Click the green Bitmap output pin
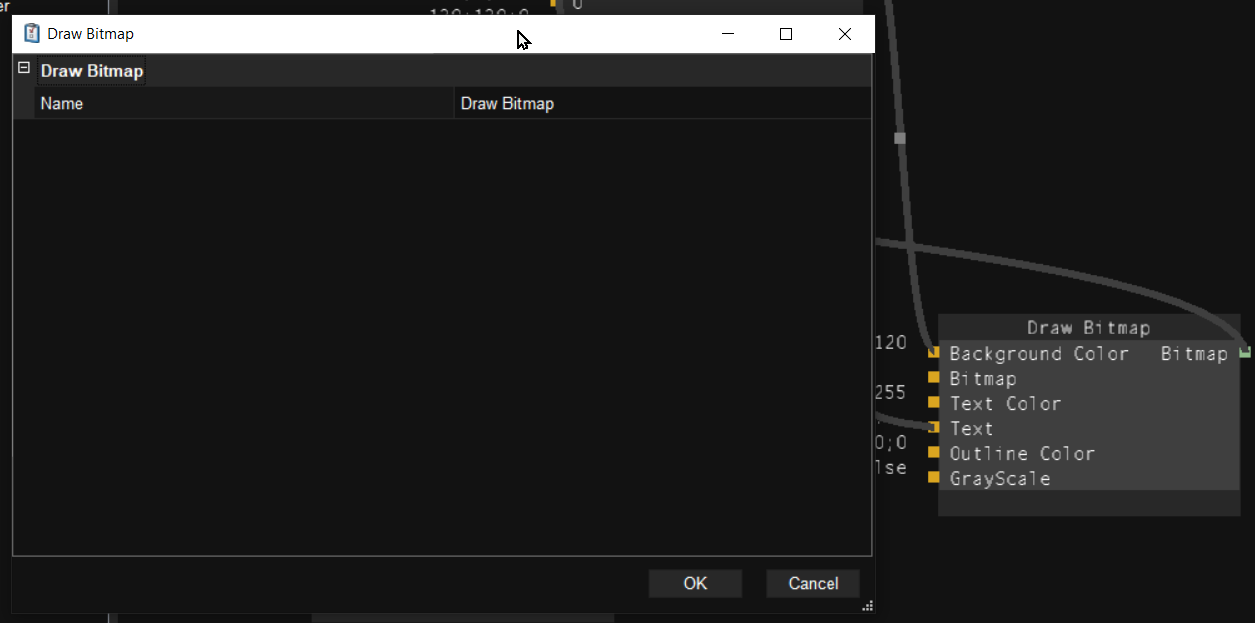The image size is (1255, 623). point(1244,352)
